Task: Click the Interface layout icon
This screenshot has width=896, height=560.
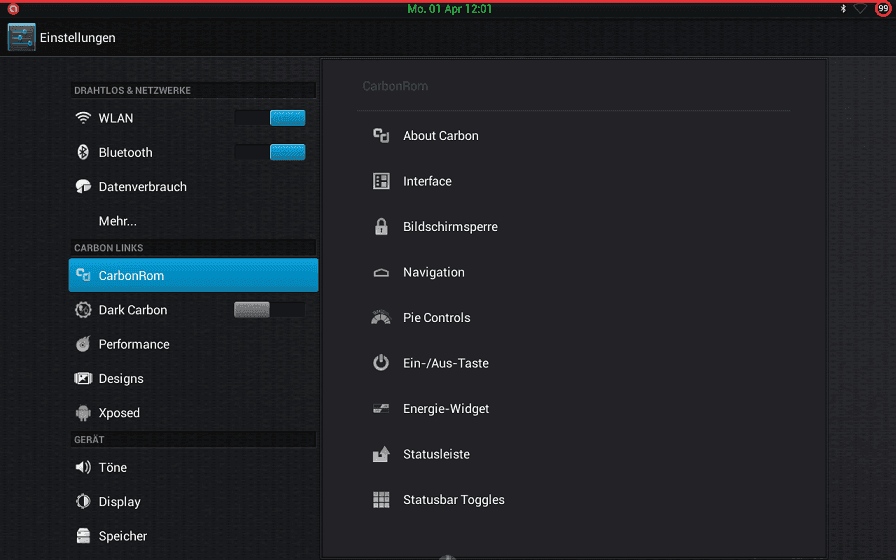Action: (x=381, y=181)
